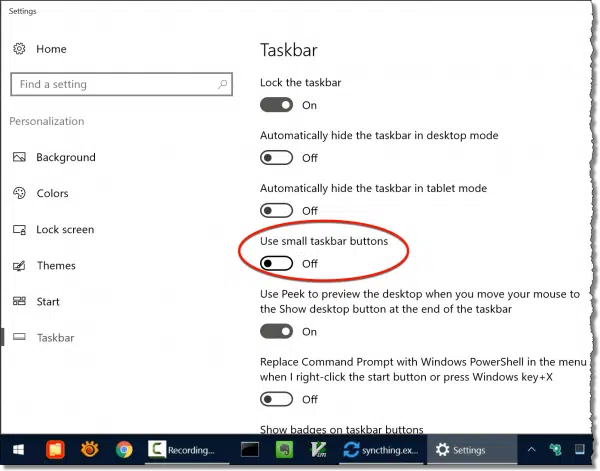
Task: Click the Themes paintbrush icon
Action: (19, 265)
